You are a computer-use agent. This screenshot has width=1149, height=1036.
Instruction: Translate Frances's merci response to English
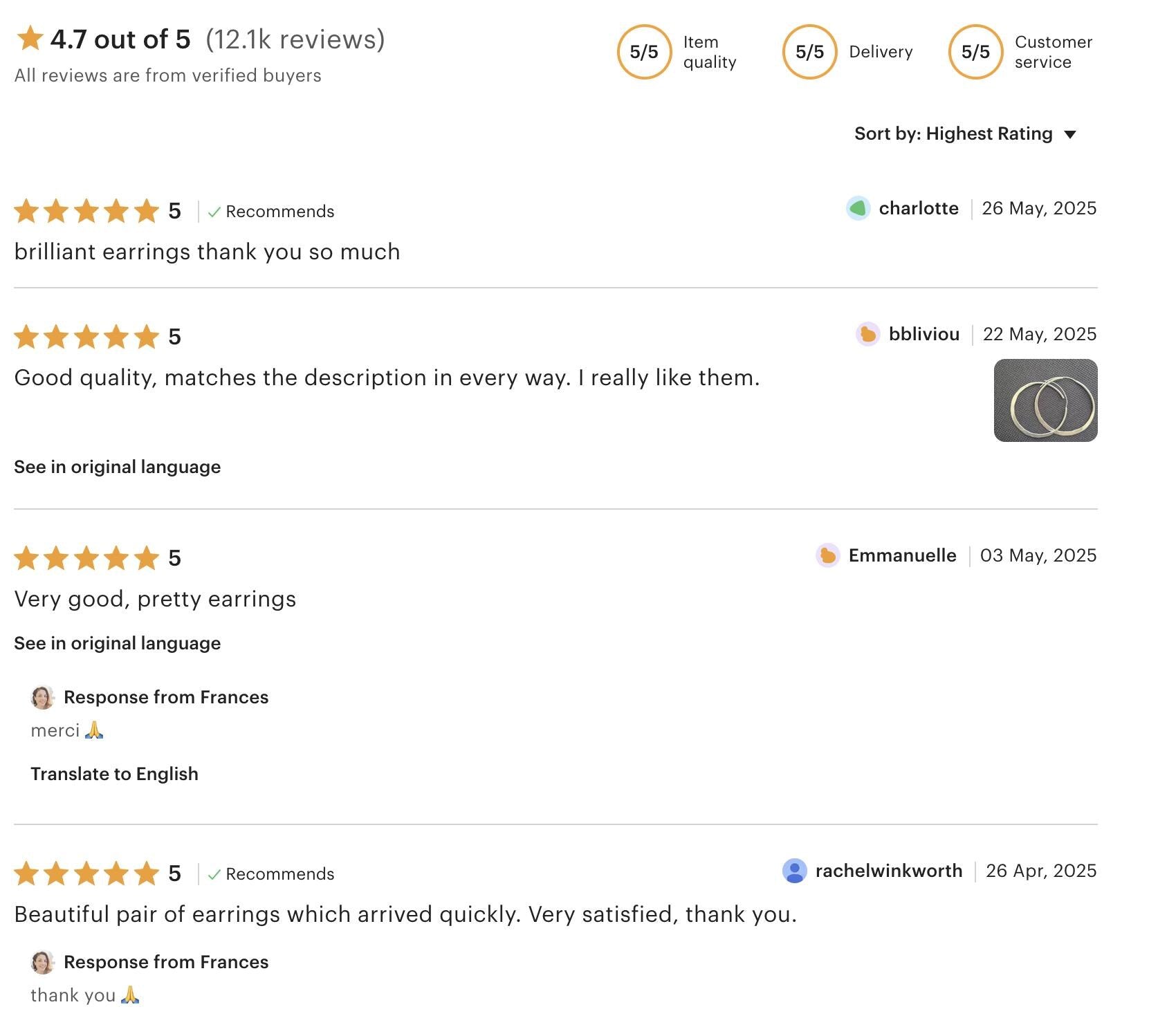[114, 774]
